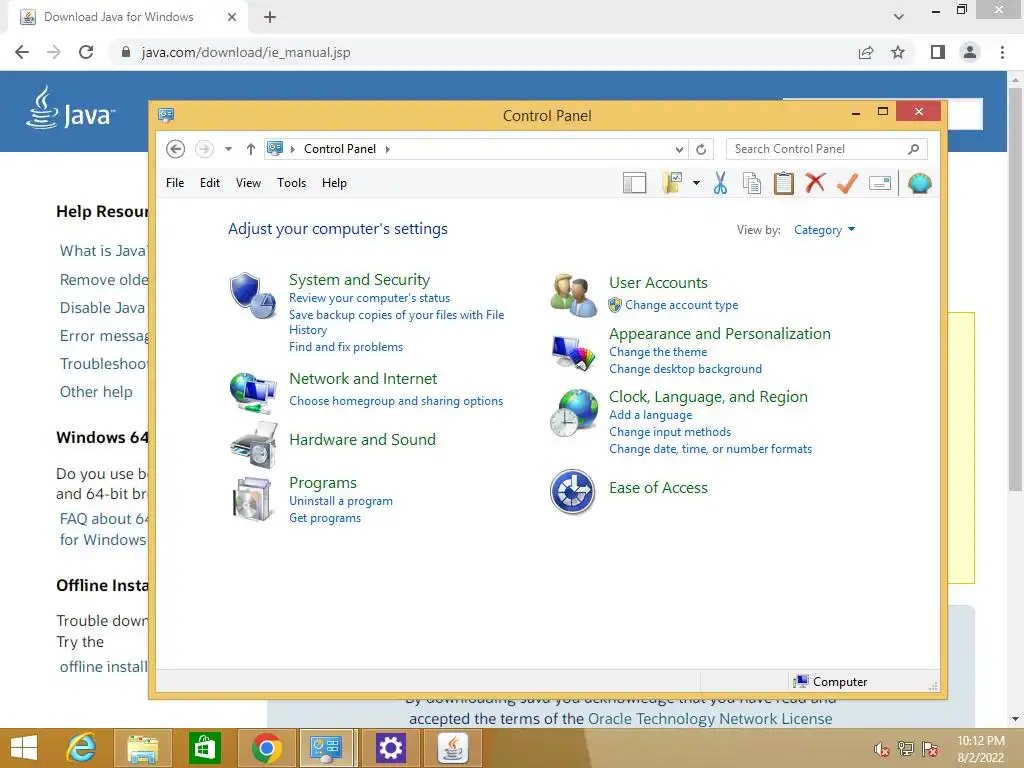Screen dimensions: 1024x768
Task: Open the File menu
Action: (175, 183)
